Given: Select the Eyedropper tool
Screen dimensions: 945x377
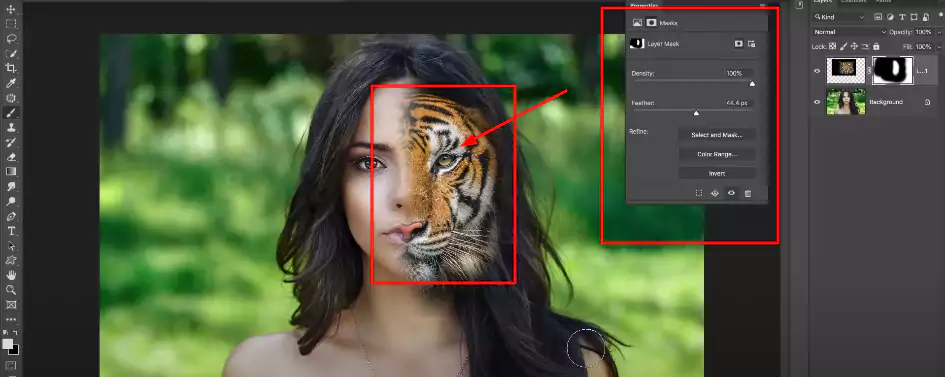Looking at the screenshot, I should coord(11,83).
